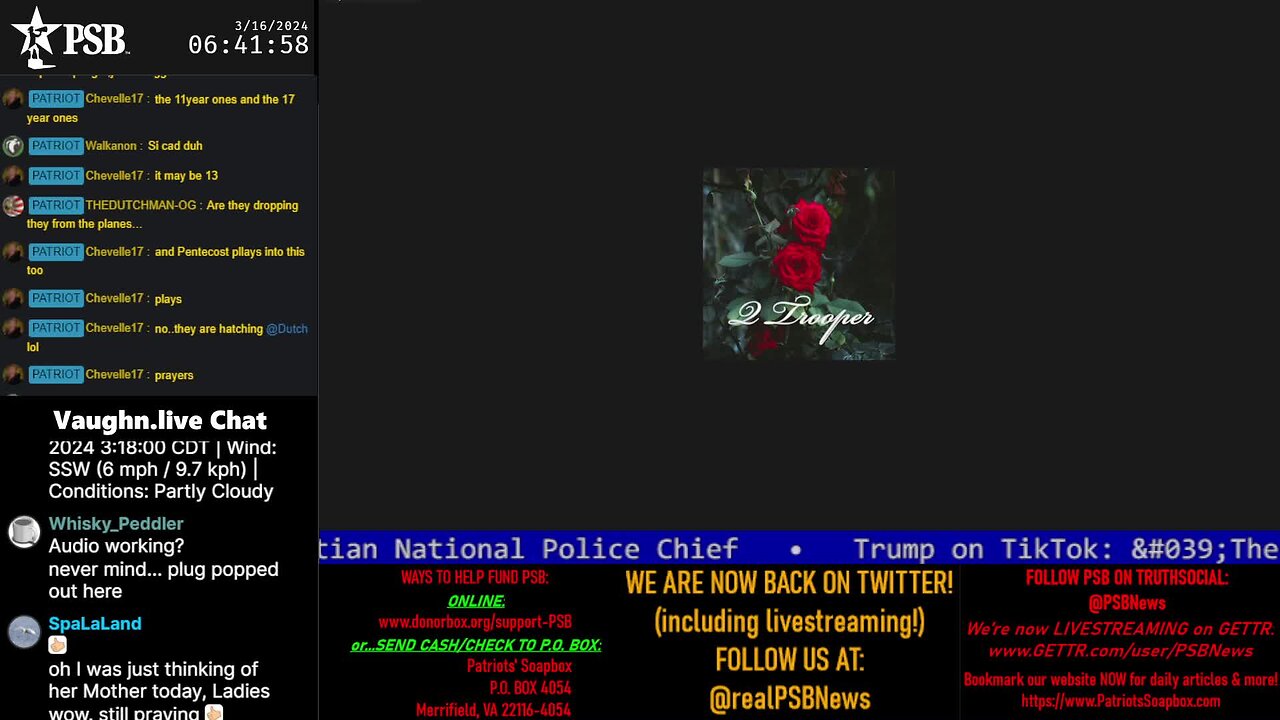Click 'Audio working?' chat message
1280x720 pixels.
(x=117, y=546)
